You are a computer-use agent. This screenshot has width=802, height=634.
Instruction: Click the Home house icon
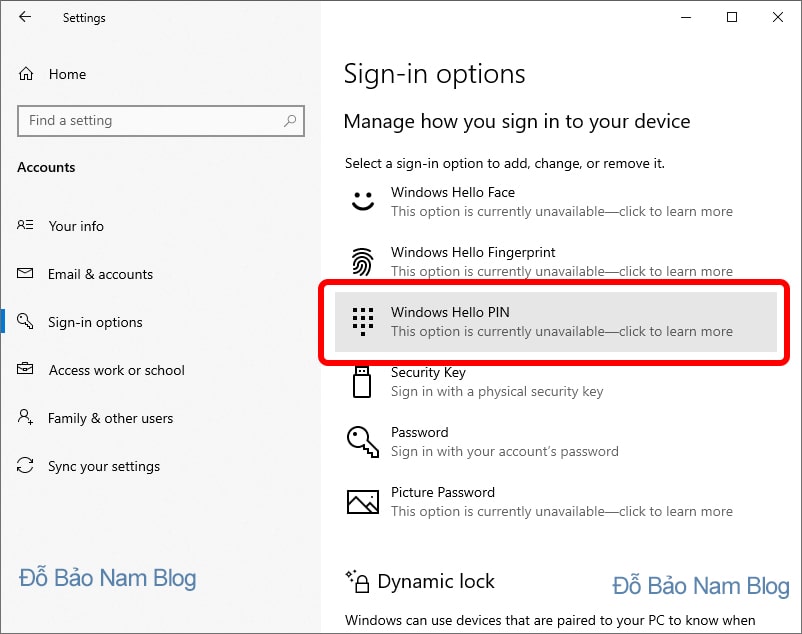tap(26, 74)
